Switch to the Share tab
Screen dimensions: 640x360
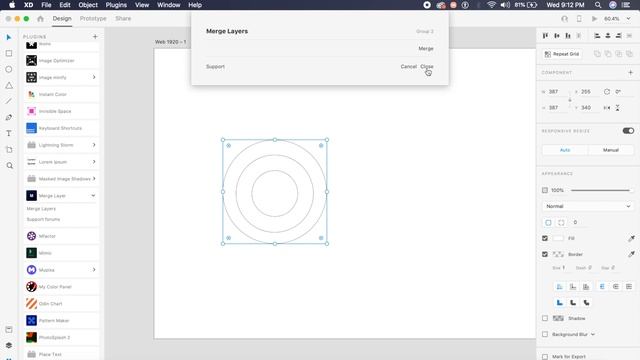pos(123,18)
